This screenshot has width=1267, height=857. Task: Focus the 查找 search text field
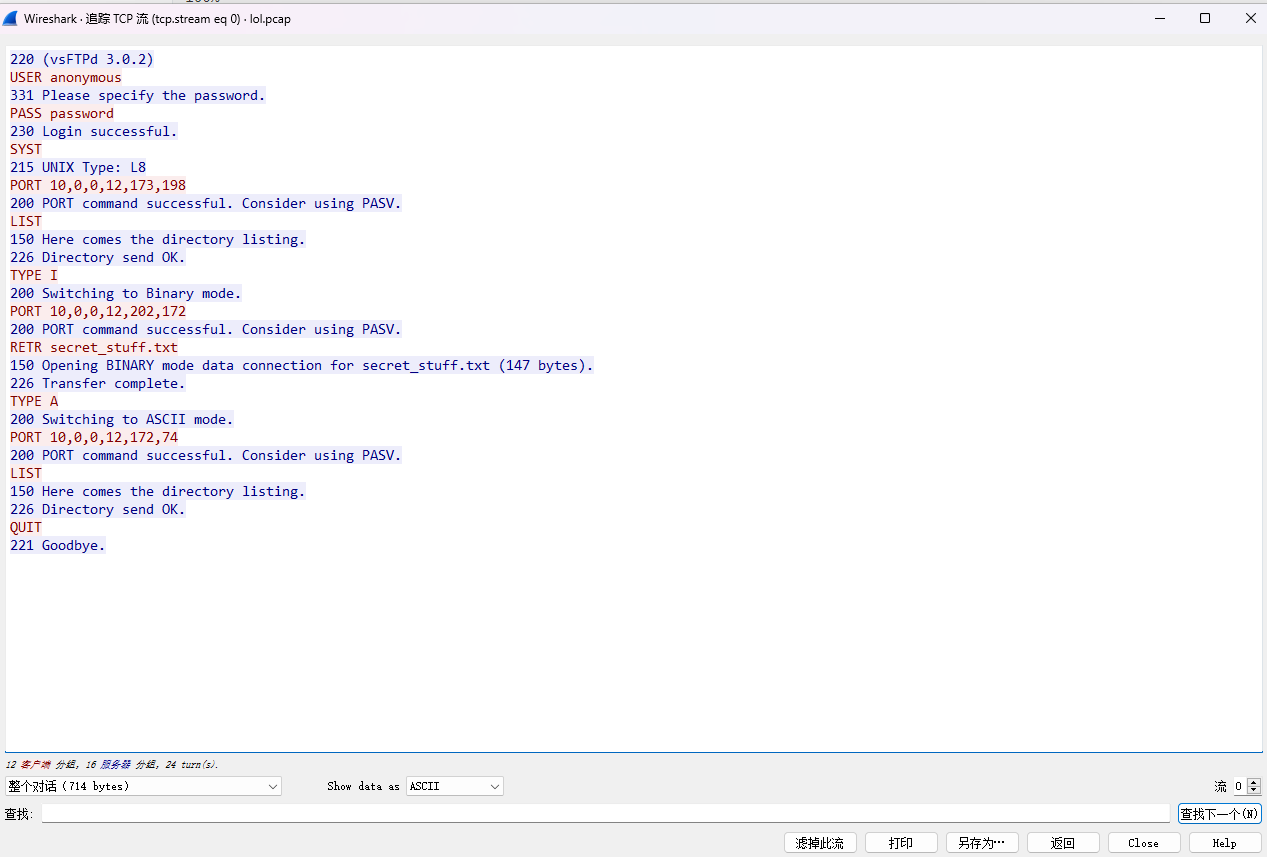[605, 814]
